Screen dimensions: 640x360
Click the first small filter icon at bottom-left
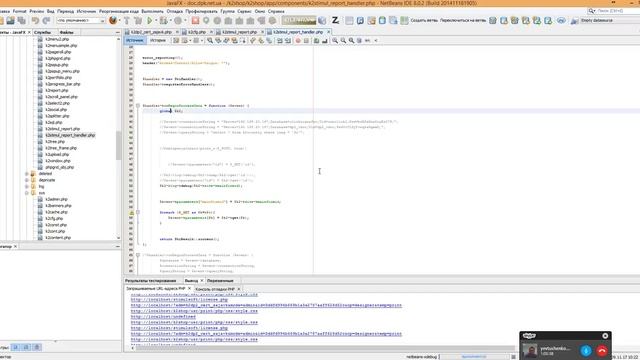[x=16, y=347]
